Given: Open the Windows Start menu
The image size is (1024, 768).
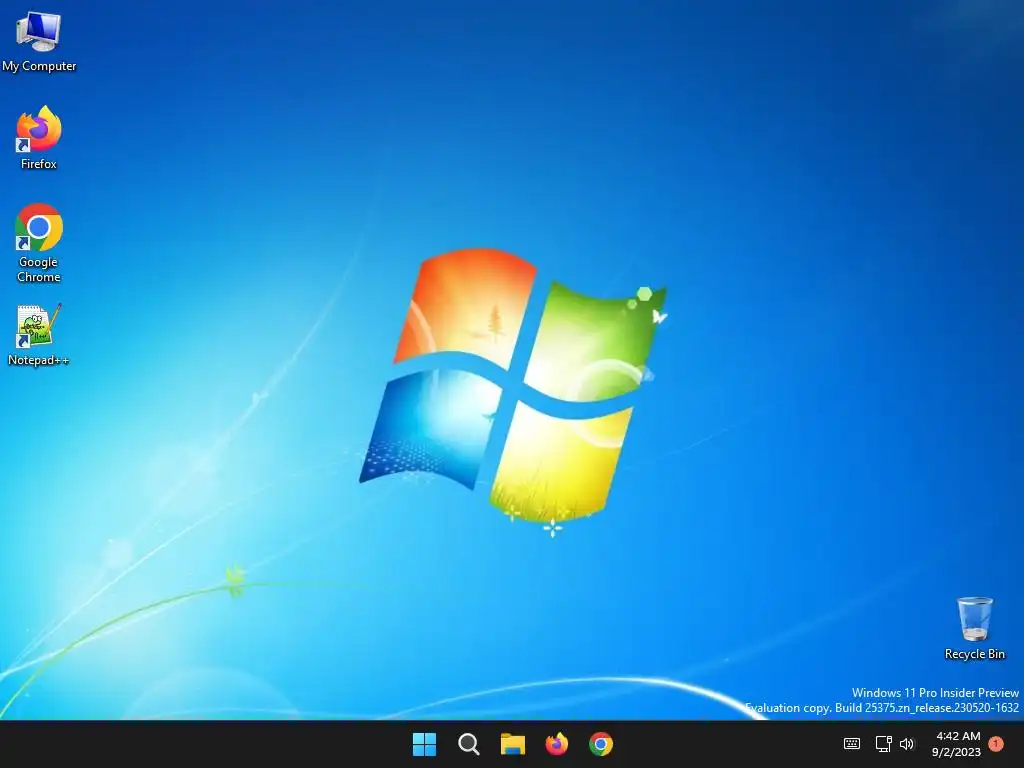Looking at the screenshot, I should coord(424,744).
